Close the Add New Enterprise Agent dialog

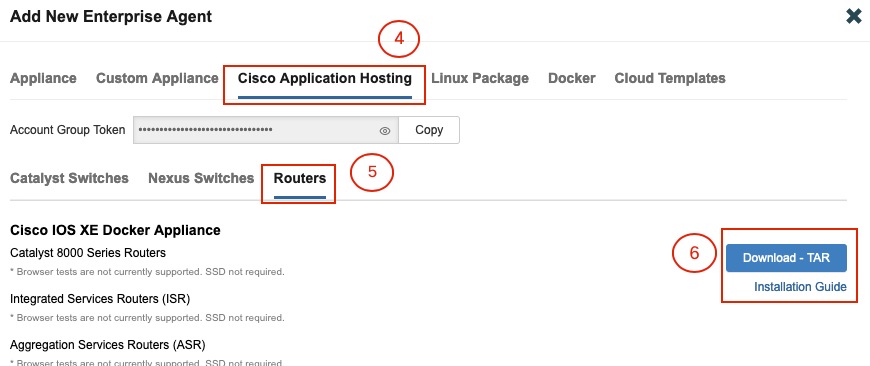[853, 16]
